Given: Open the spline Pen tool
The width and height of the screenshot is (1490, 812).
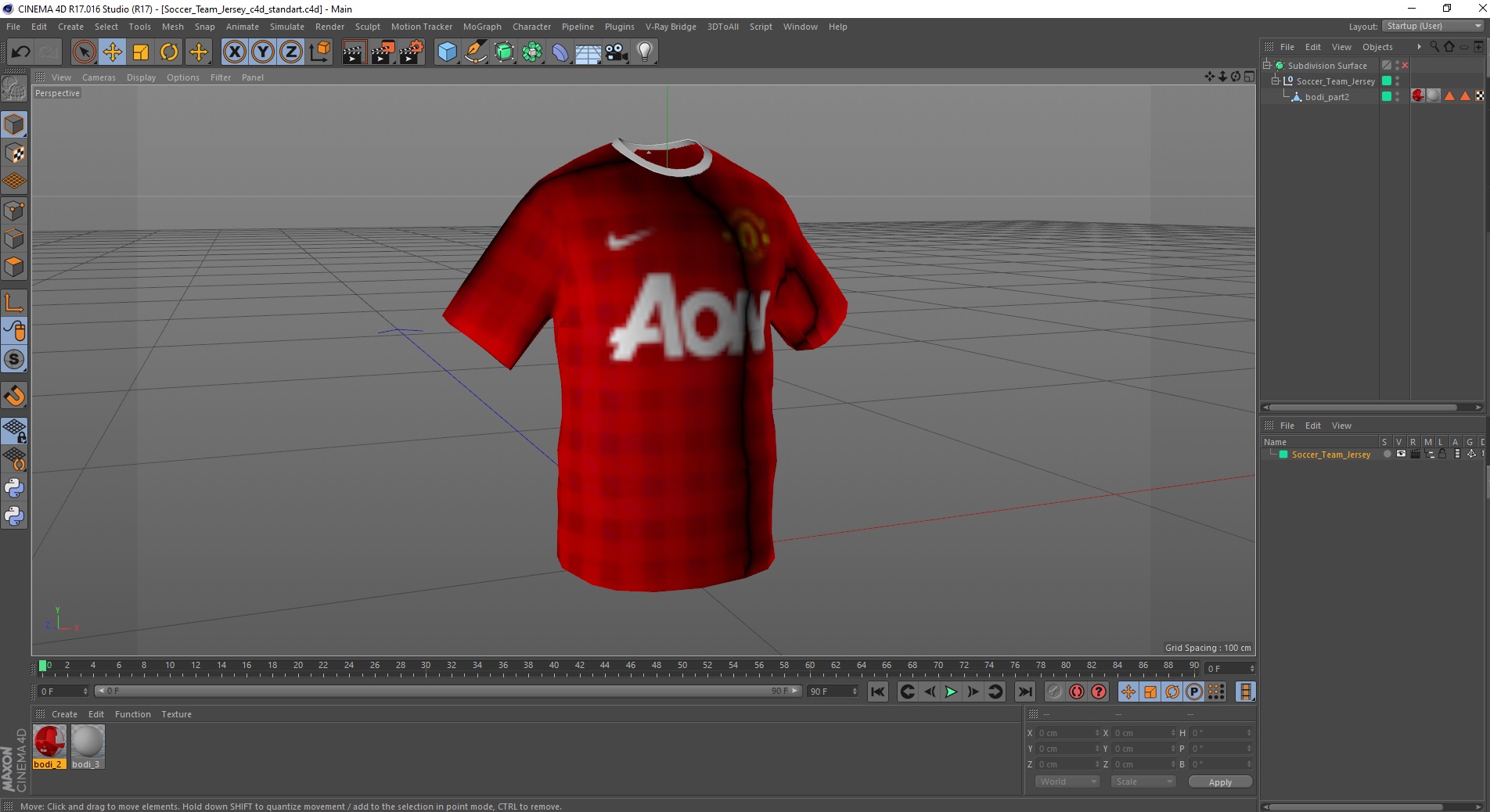Looking at the screenshot, I should (x=476, y=52).
